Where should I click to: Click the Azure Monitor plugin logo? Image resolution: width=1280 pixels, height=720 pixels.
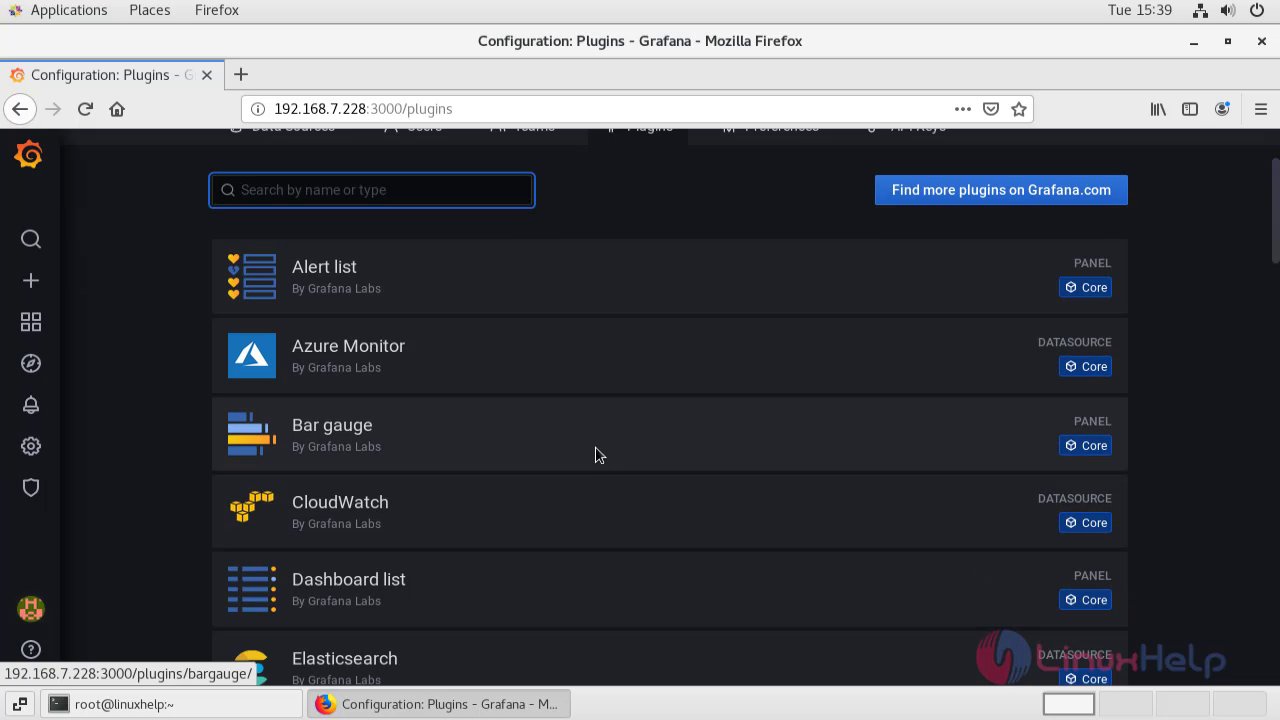click(252, 356)
